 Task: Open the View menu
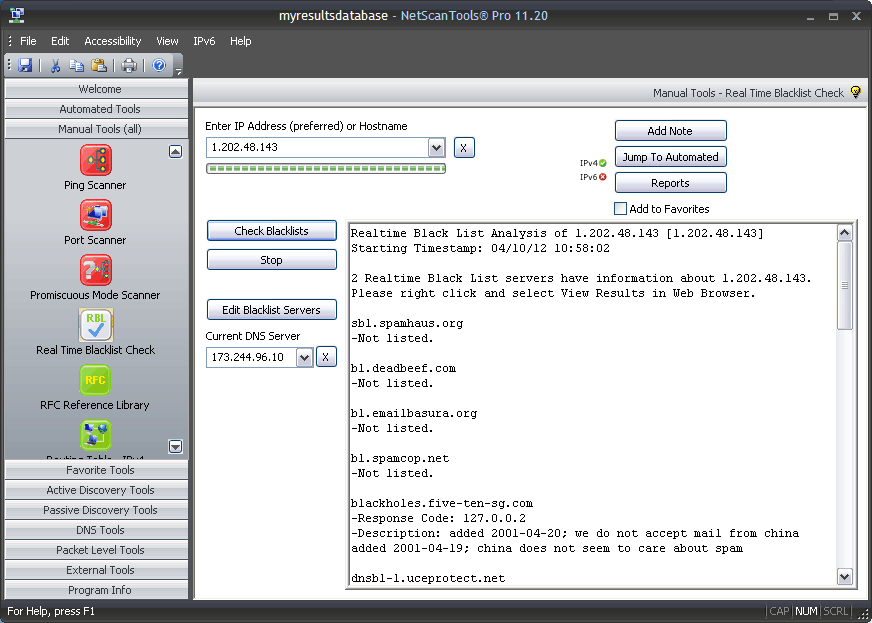[x=167, y=41]
